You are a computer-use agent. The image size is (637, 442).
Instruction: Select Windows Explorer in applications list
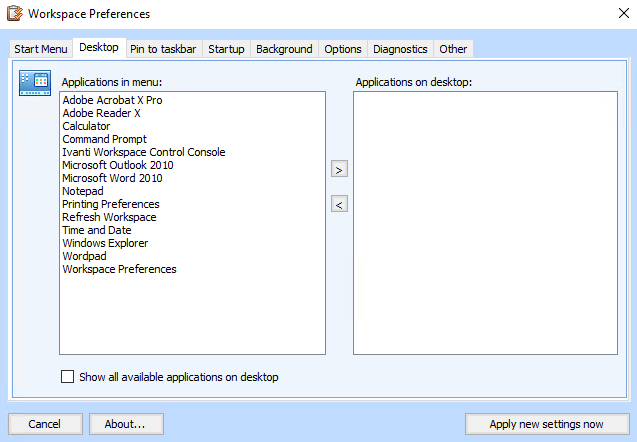[x=105, y=243]
